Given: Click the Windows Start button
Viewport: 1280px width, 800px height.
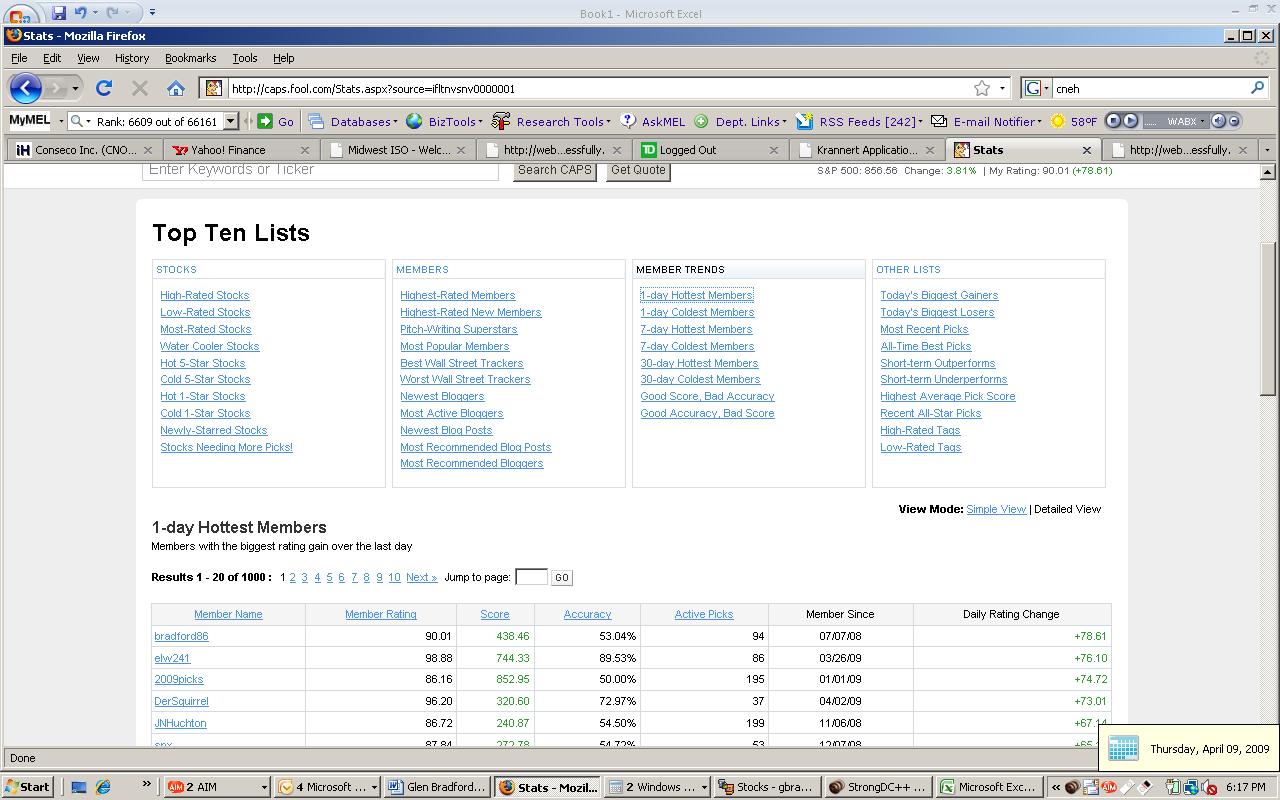Looking at the screenshot, I should coord(27,787).
